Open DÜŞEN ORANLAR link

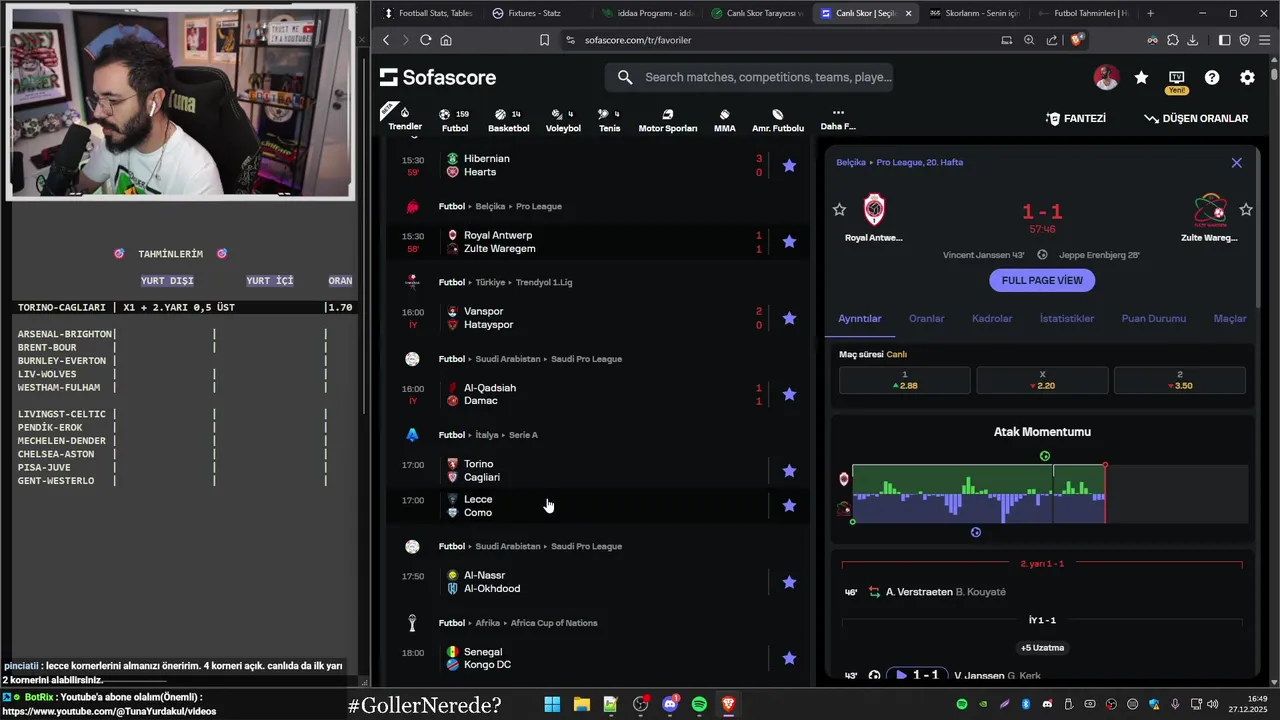(x=1196, y=118)
